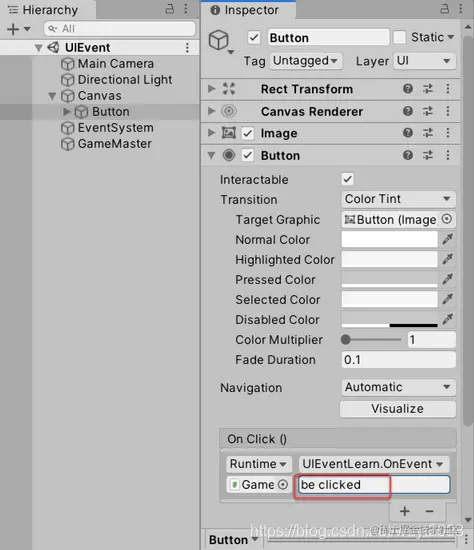Screen dimensions: 474x550
Task: Open Rect Transform preset settings icon
Action: (x=428, y=89)
